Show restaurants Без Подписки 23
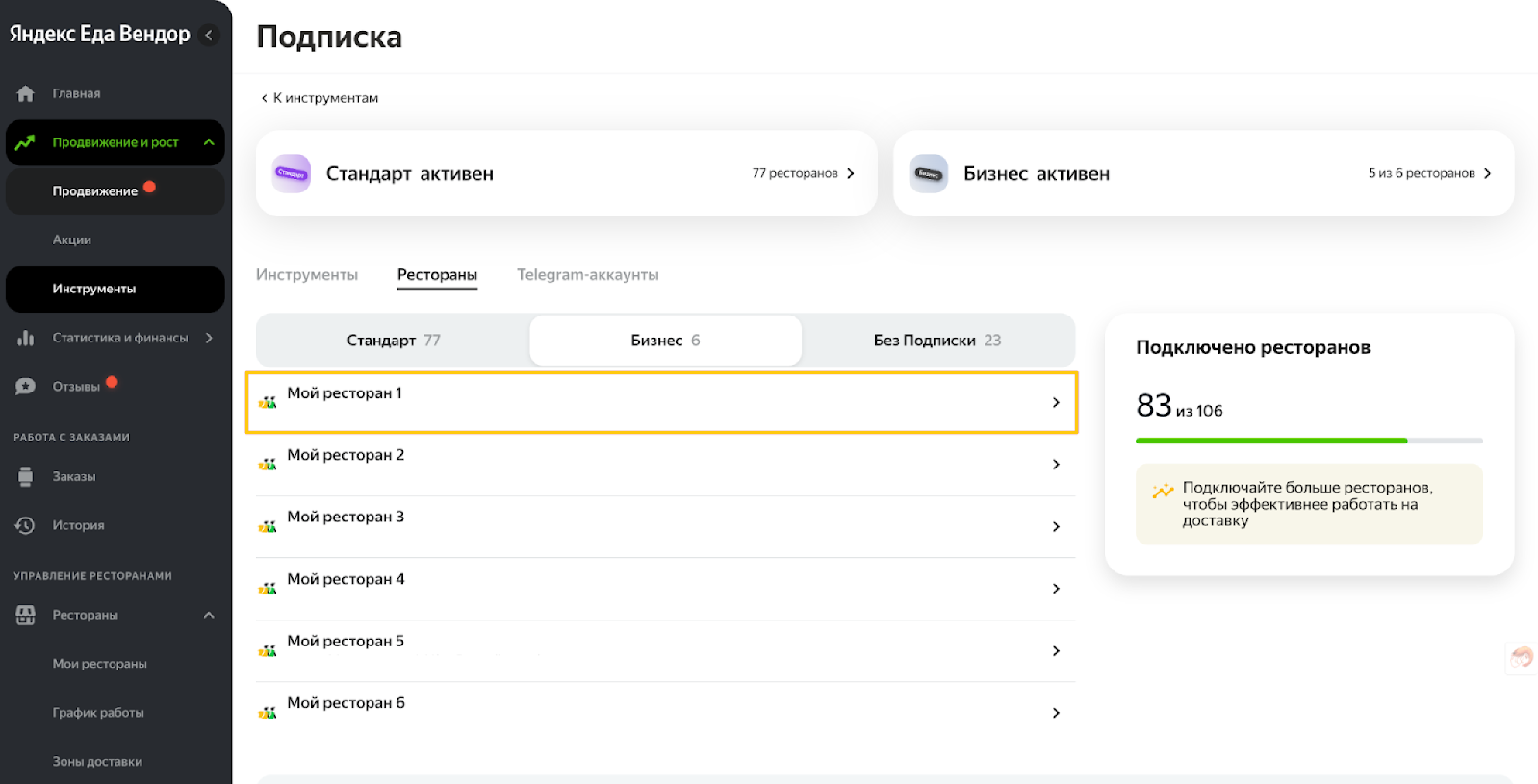This screenshot has width=1538, height=784. click(937, 341)
